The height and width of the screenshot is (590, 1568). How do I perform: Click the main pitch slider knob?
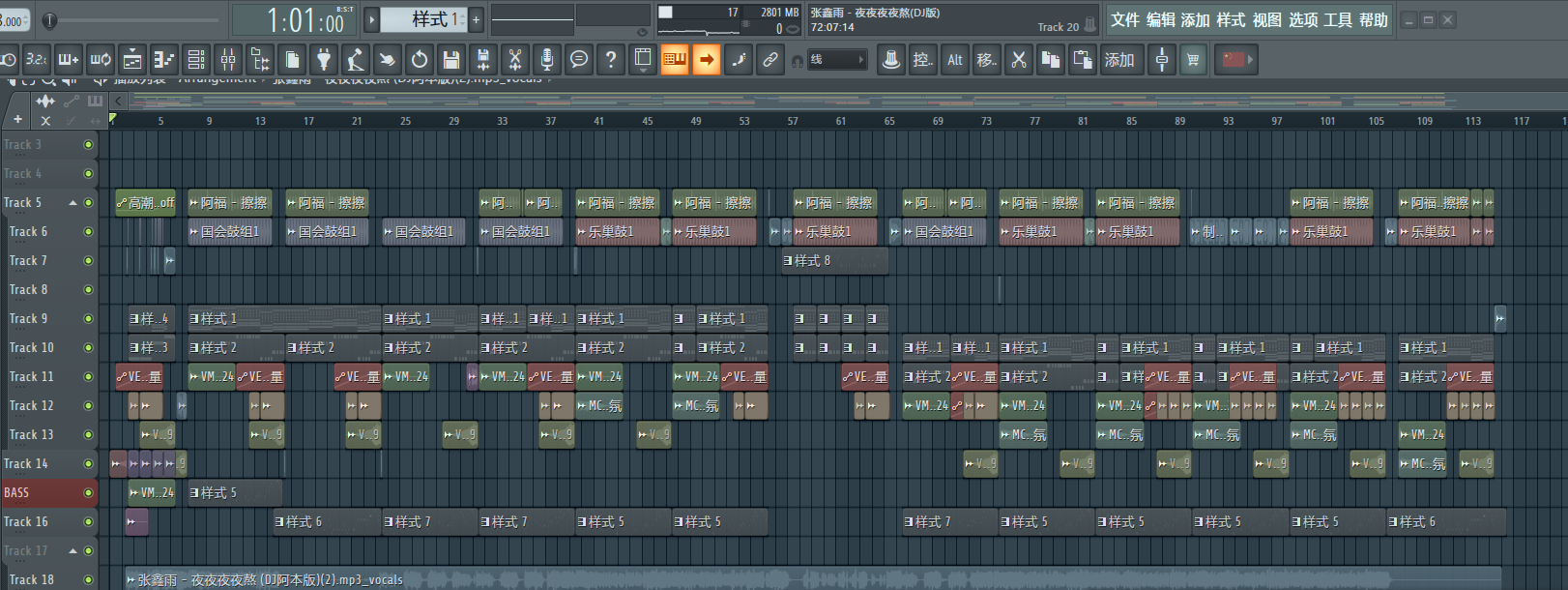click(x=50, y=20)
